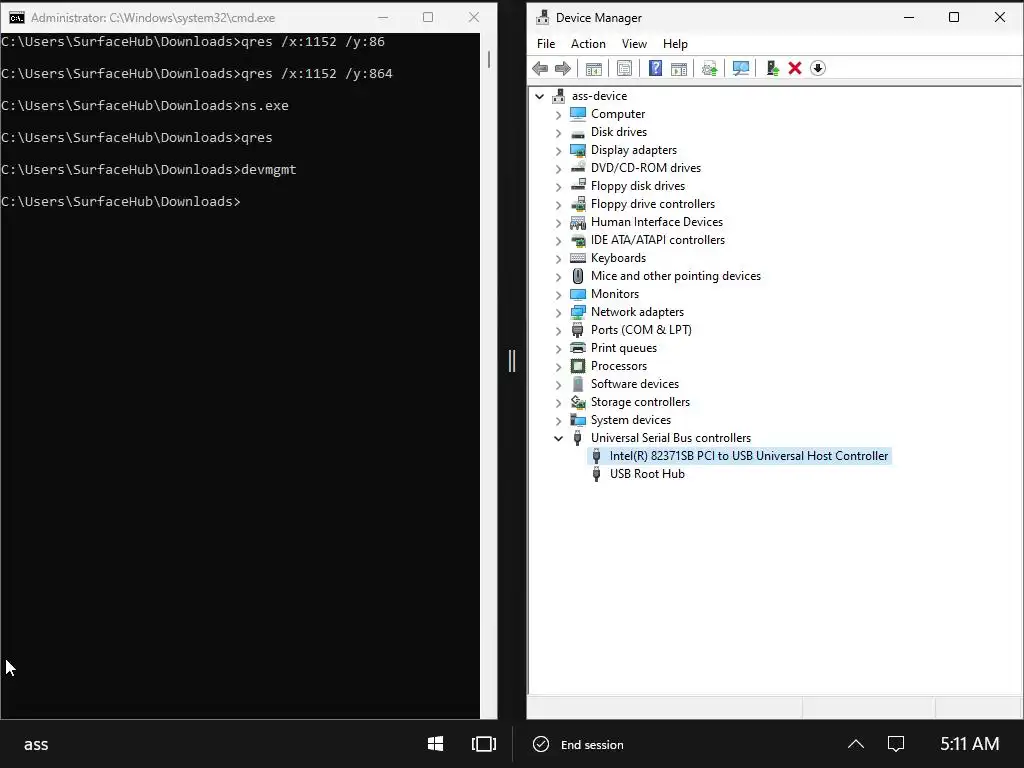The width and height of the screenshot is (1024, 768).
Task: Click the Mice and other pointing devices icon
Action: coord(578,276)
